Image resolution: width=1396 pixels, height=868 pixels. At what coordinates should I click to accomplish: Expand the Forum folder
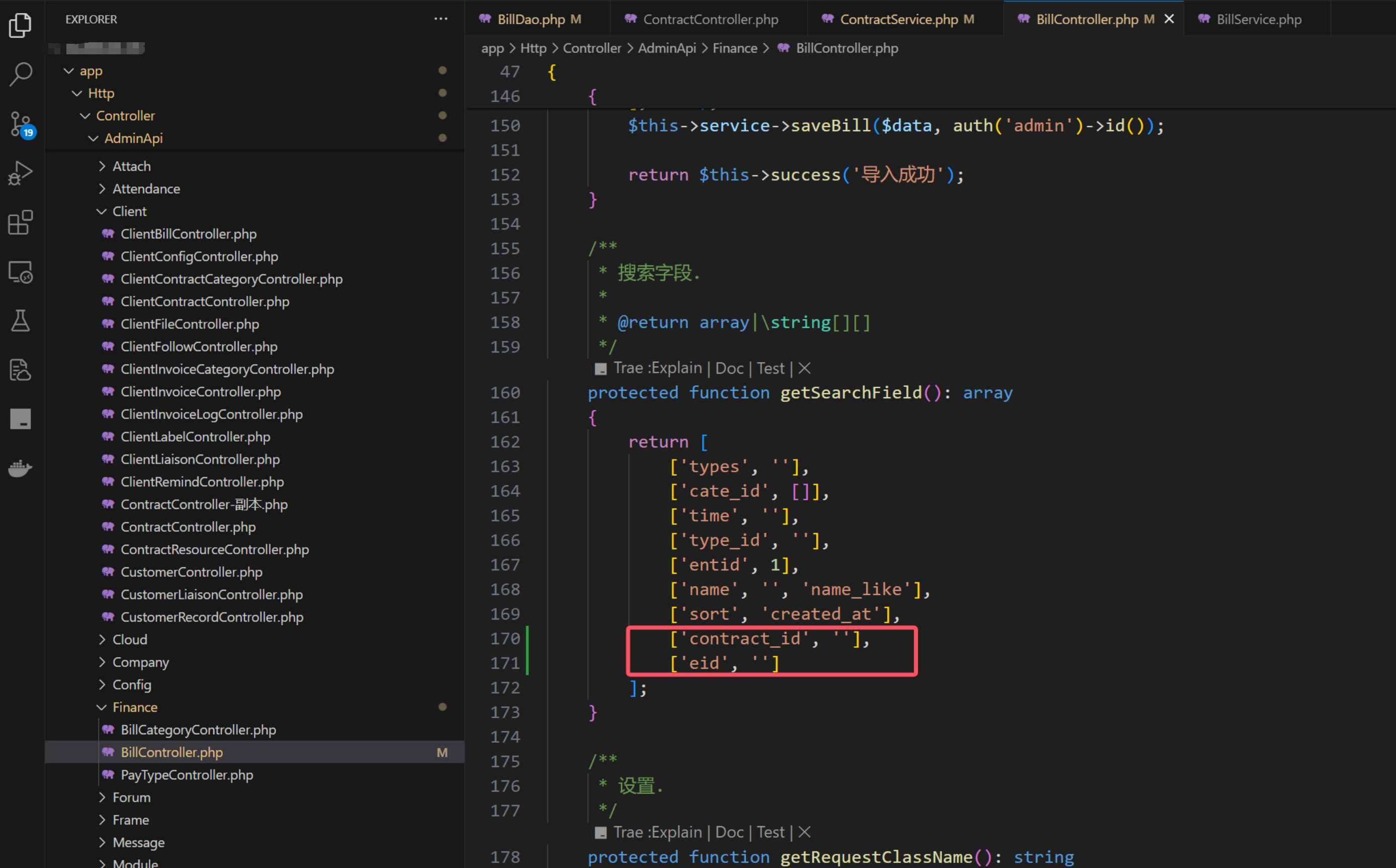102,797
